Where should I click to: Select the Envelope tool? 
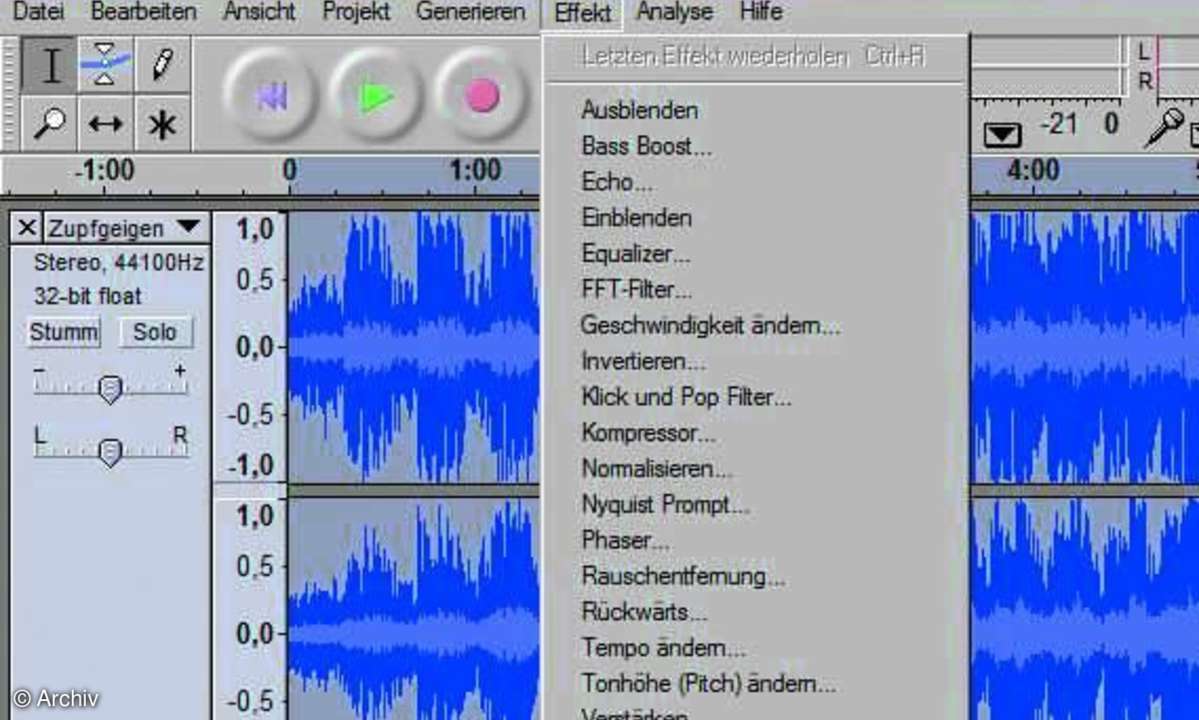[105, 65]
